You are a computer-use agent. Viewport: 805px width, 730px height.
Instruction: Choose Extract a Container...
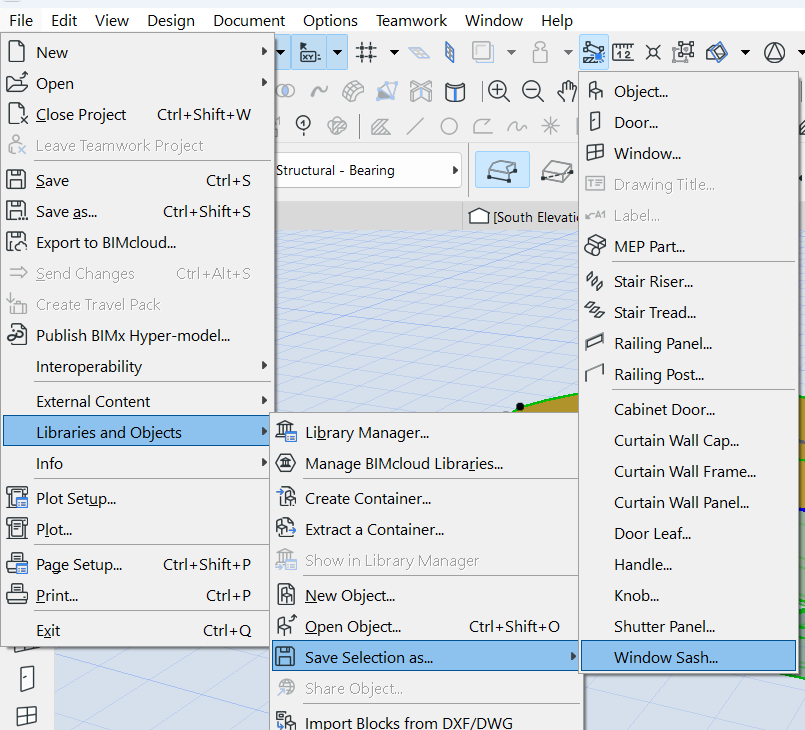click(425, 529)
